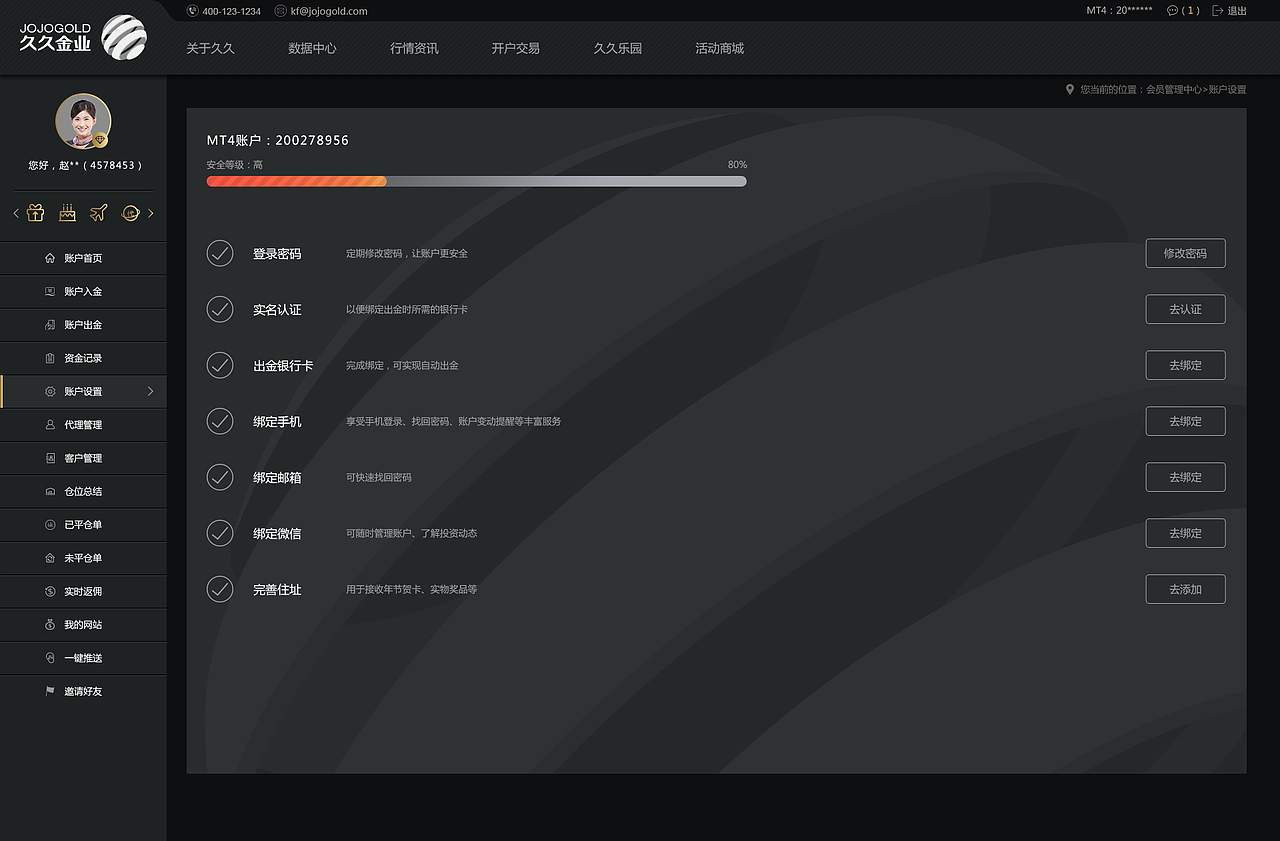This screenshot has height=841, width=1280.
Task: Click the icon beside 客户管理
Action: point(50,458)
